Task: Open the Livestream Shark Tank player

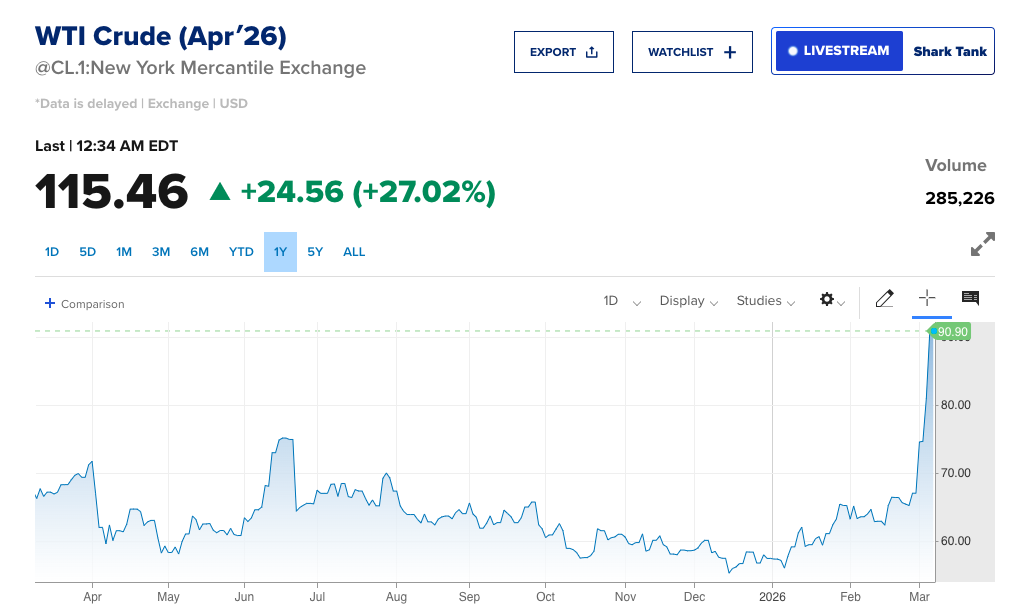Action: [x=883, y=51]
